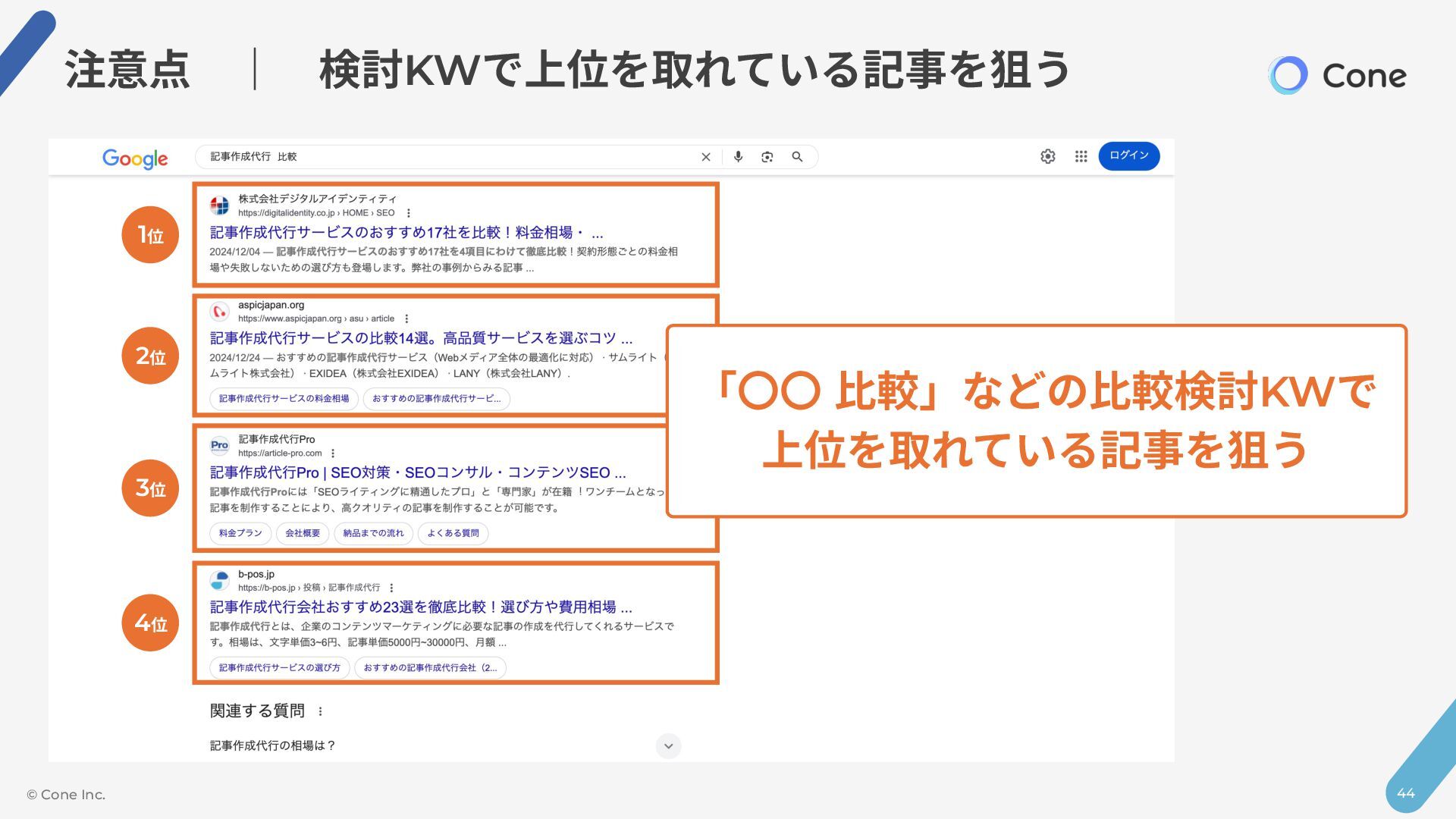Select the 会社概要 sitelink chip
1456x819 pixels.
pos(303,534)
